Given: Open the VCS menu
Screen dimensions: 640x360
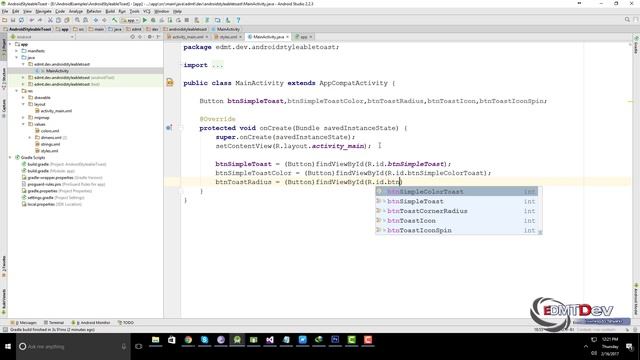Looking at the screenshot, I should coord(147,11).
